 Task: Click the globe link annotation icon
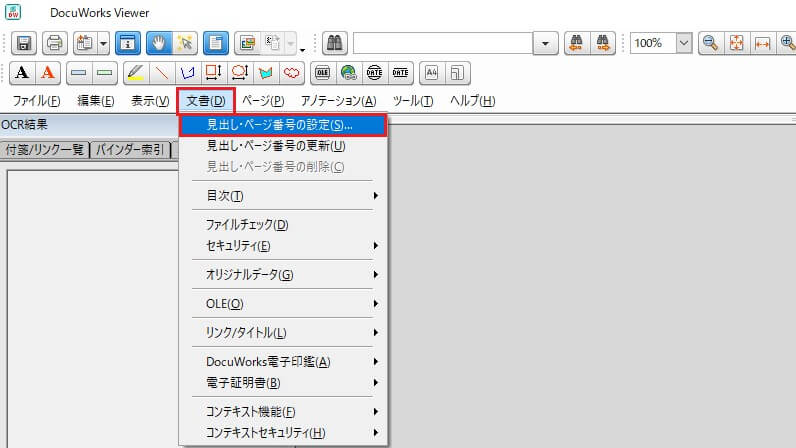click(348, 73)
